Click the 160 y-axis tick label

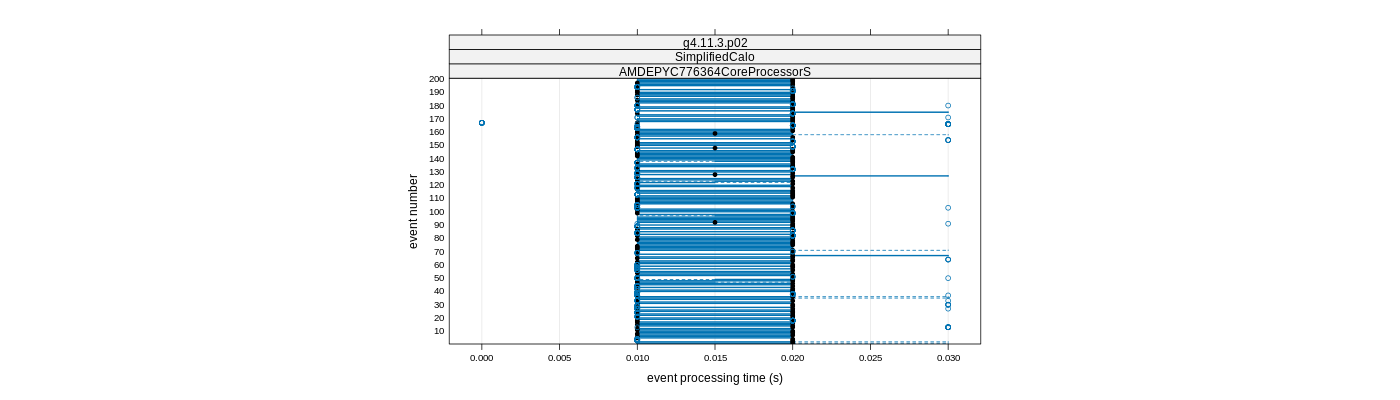[436, 132]
